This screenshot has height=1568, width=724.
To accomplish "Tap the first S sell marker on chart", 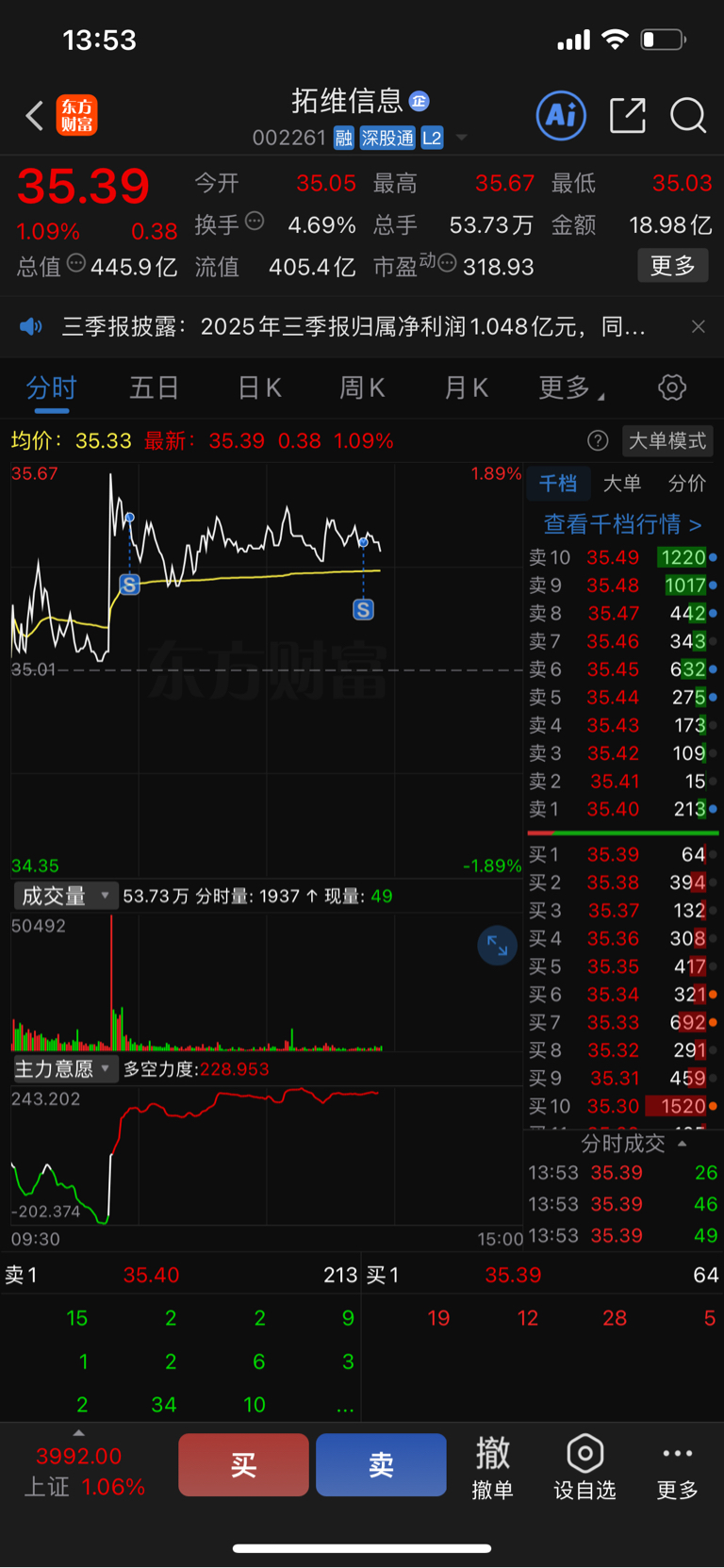I will [x=130, y=585].
